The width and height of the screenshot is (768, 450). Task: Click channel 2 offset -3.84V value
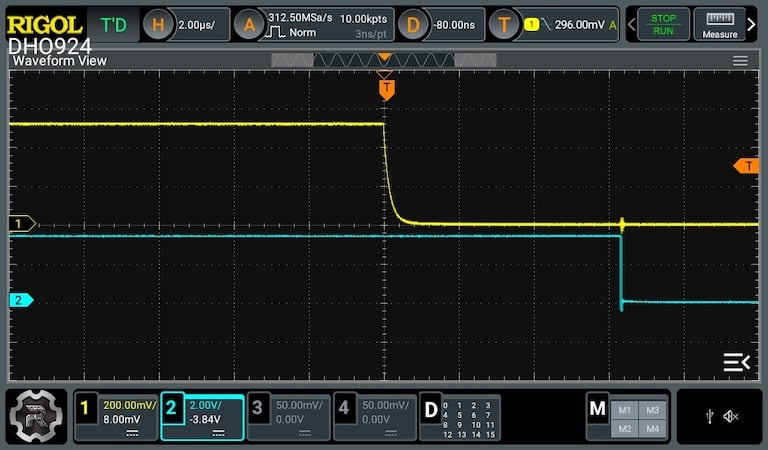point(205,420)
